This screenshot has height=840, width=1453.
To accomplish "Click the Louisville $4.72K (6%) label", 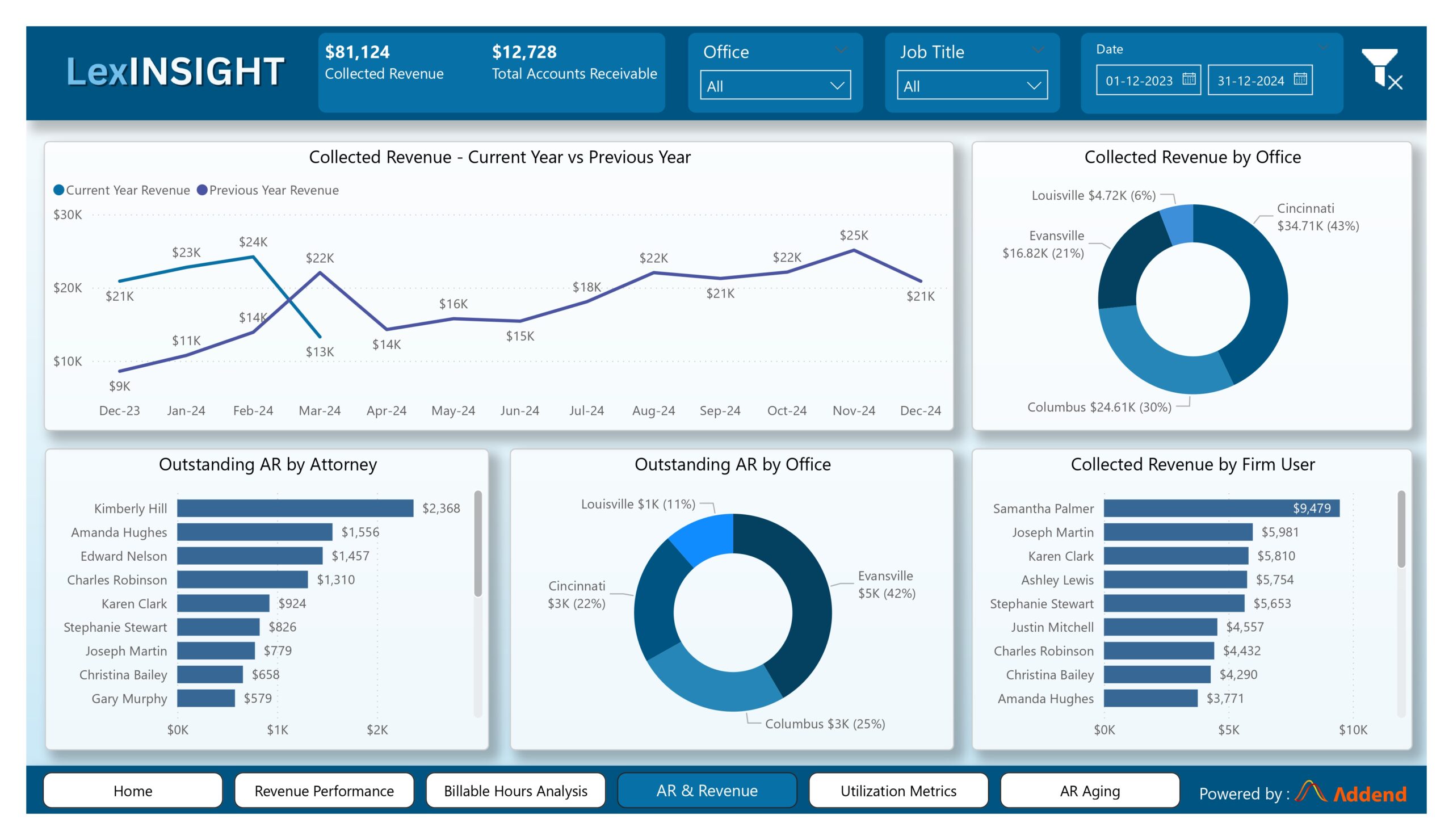I will pyautogui.click(x=1093, y=195).
